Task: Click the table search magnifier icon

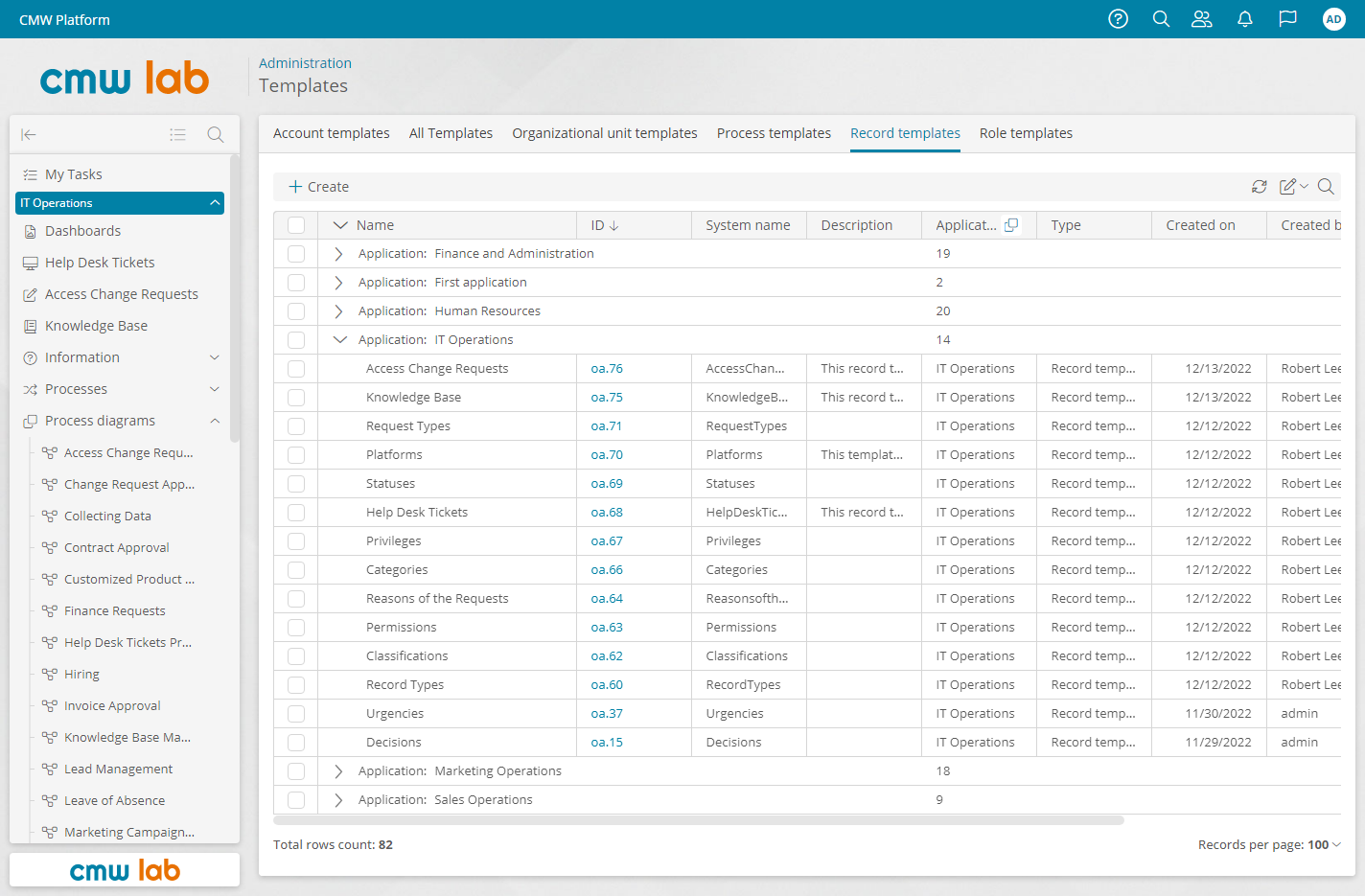Action: coord(1326,187)
